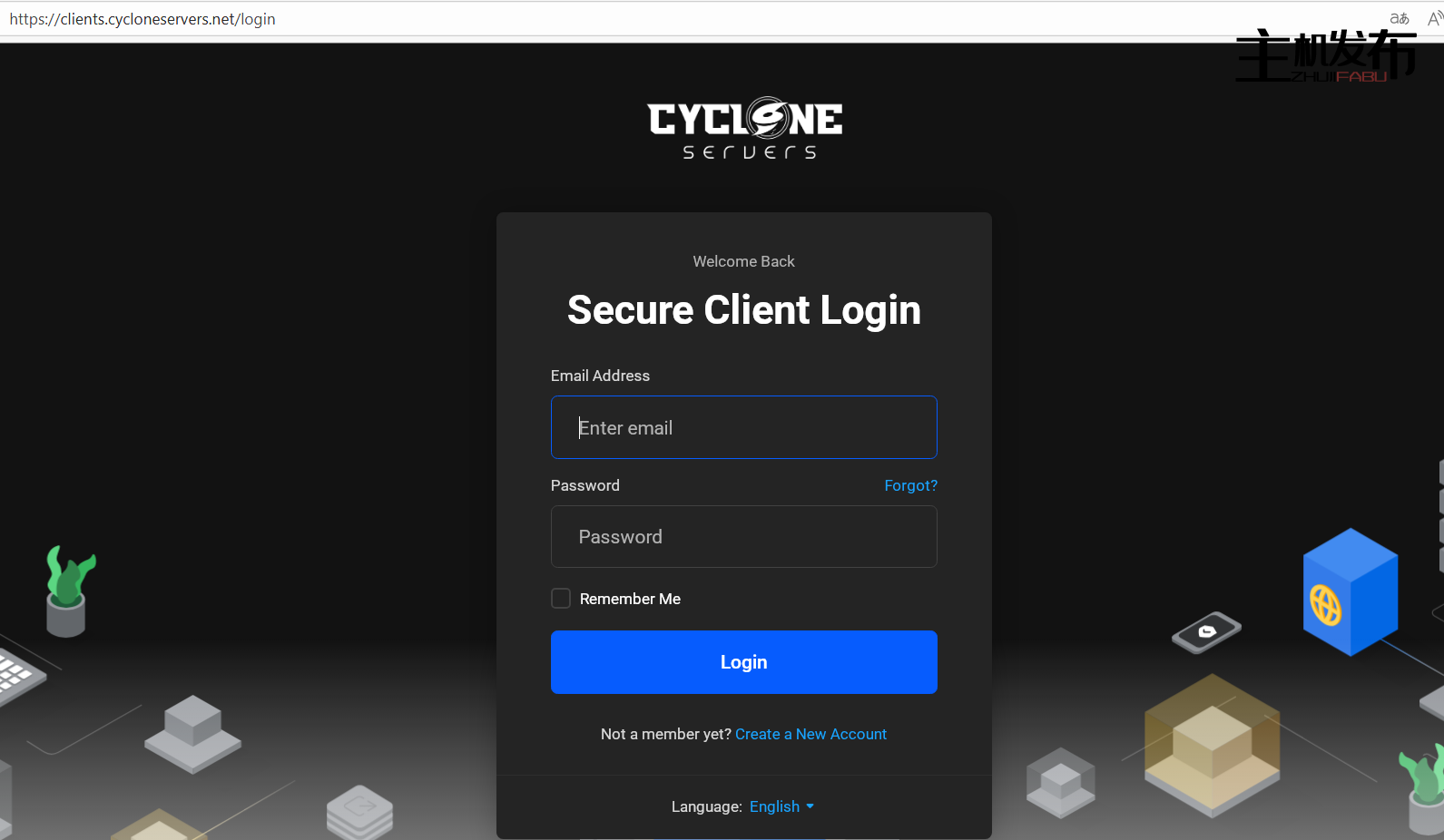Click the green potted plant illustration
Screen dimensions: 1444x840
(69, 591)
